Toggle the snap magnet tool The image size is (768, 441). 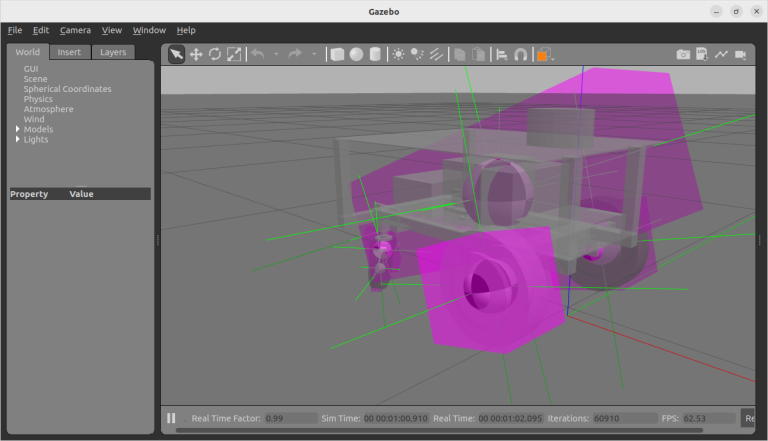click(520, 54)
